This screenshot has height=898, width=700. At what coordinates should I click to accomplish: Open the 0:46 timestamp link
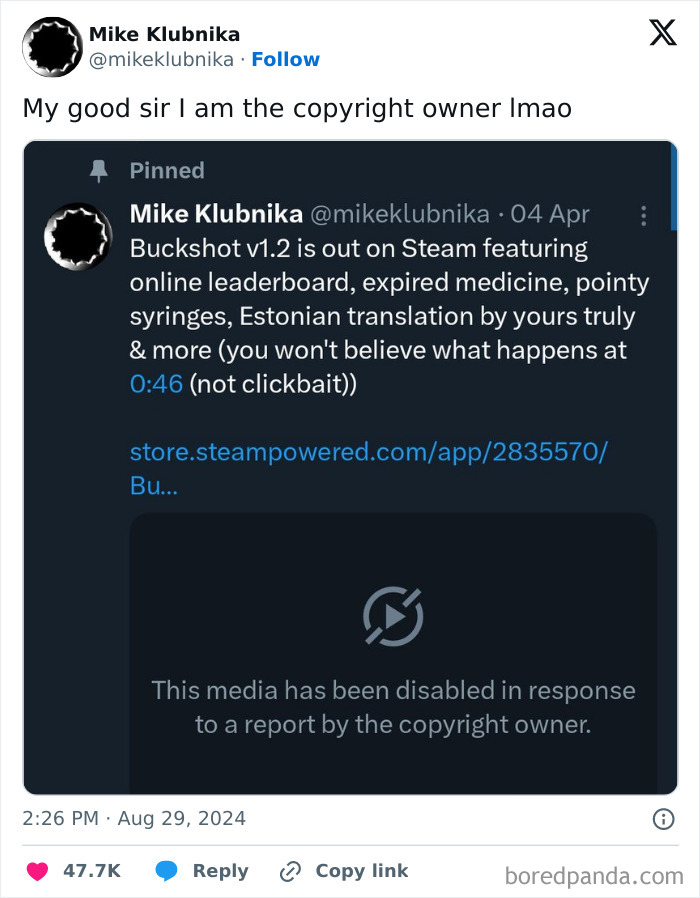pos(154,383)
